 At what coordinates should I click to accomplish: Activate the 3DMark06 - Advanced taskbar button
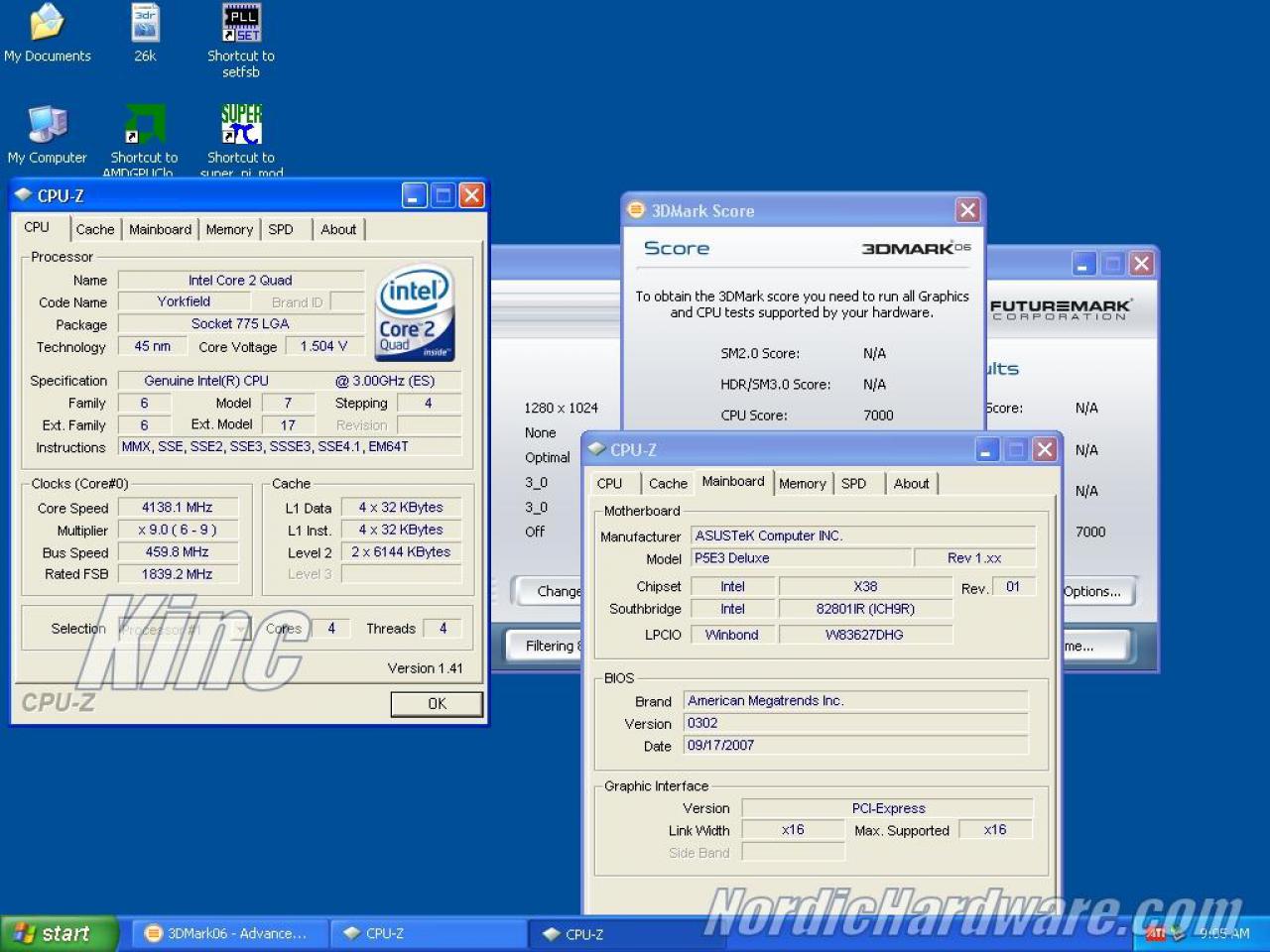click(x=227, y=933)
